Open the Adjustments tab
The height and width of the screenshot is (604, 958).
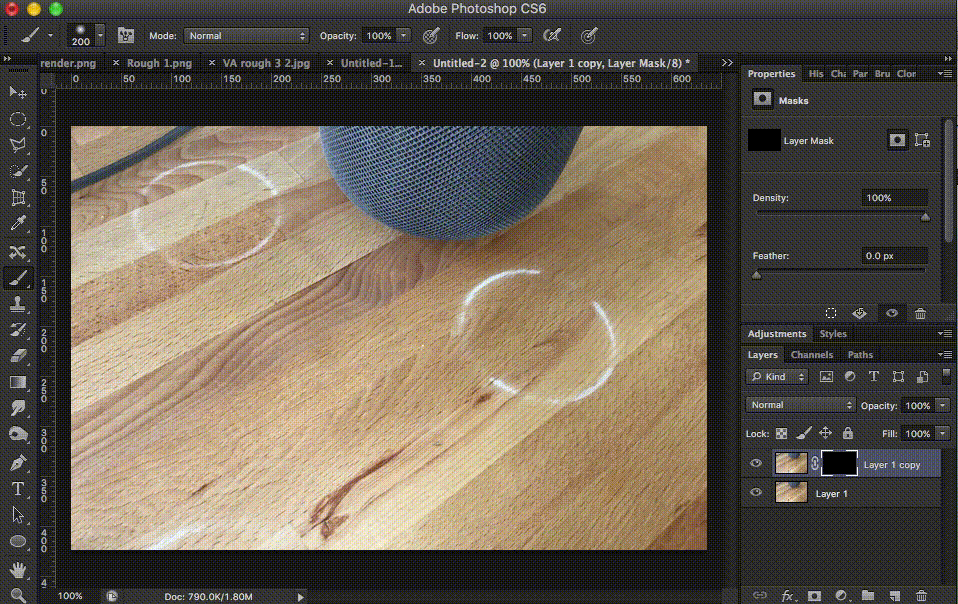pyautogui.click(x=777, y=333)
